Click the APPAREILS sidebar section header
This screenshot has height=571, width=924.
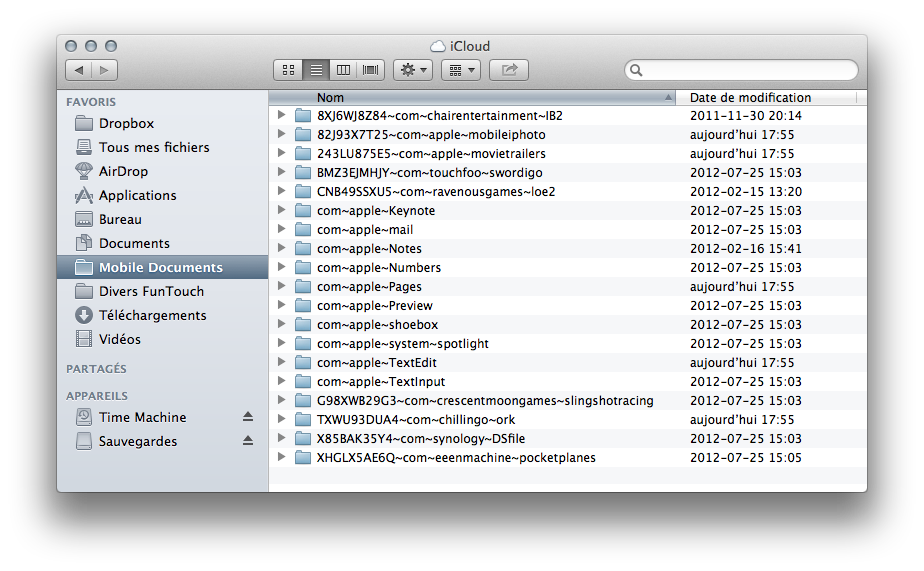[x=97, y=396]
